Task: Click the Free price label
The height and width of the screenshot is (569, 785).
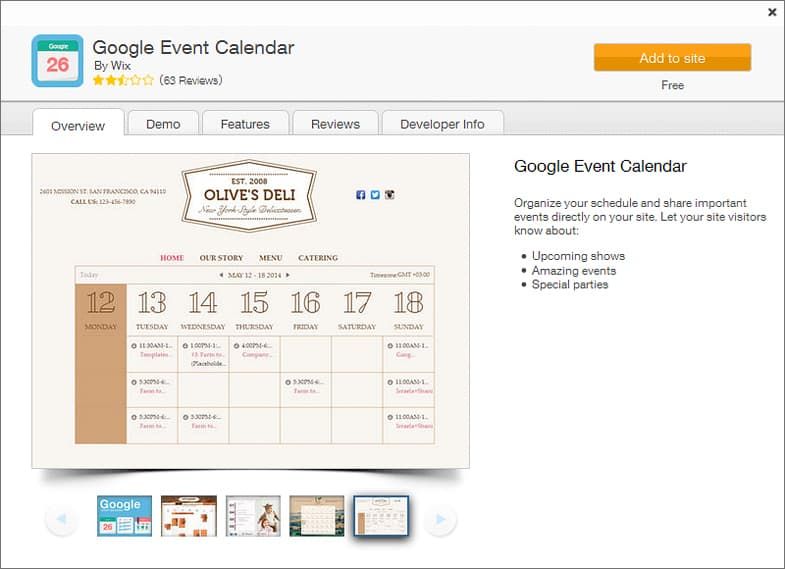Action: [672, 85]
